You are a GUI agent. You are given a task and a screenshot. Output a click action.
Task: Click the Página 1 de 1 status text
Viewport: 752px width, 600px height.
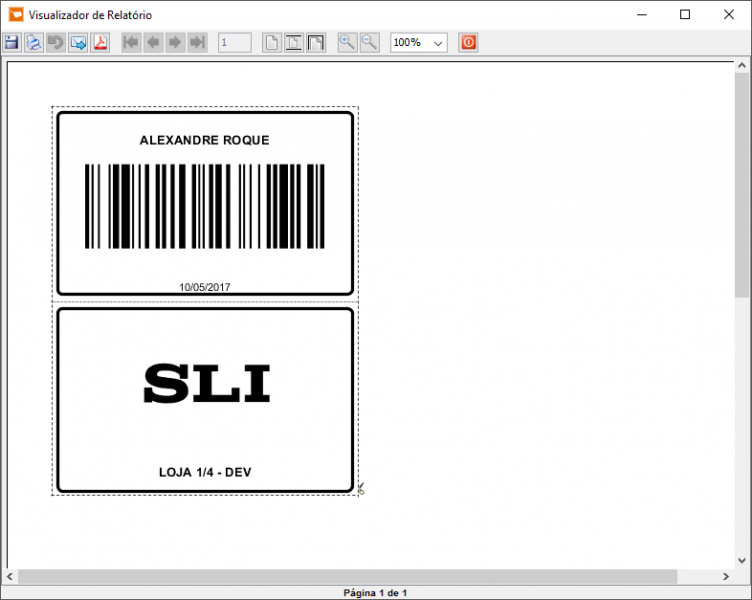[x=375, y=593]
